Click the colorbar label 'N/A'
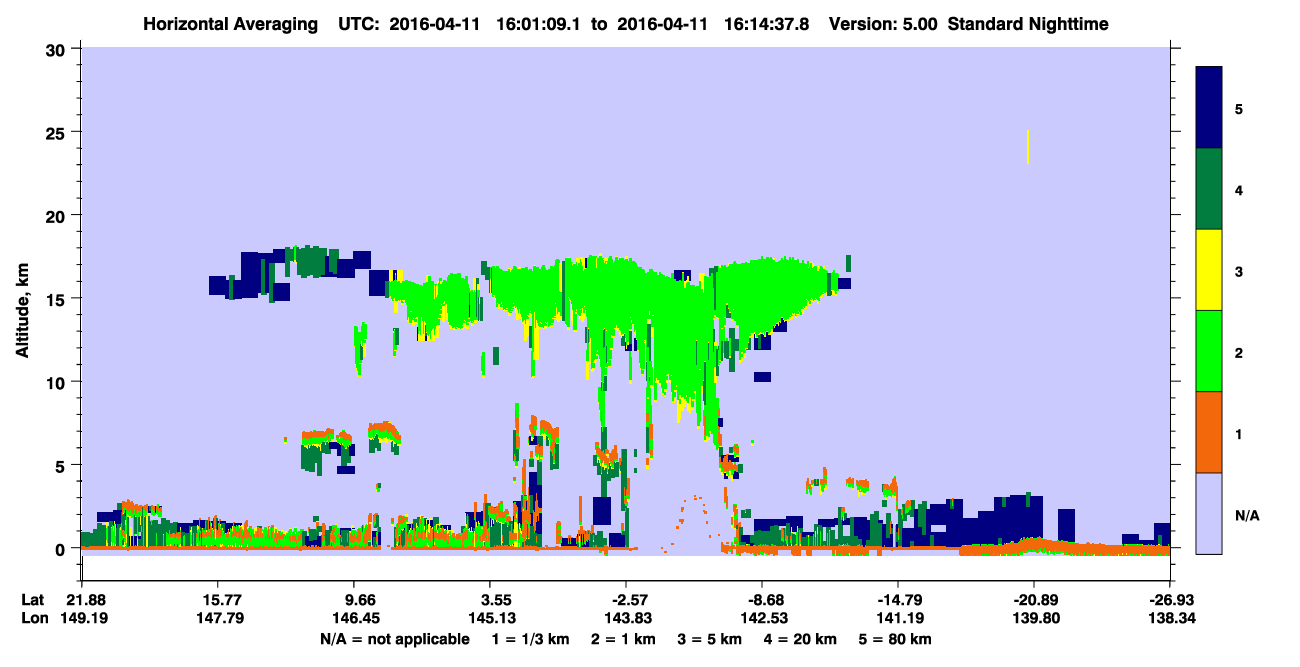Image resolution: width=1300 pixels, height=667 pixels. tap(1246, 516)
